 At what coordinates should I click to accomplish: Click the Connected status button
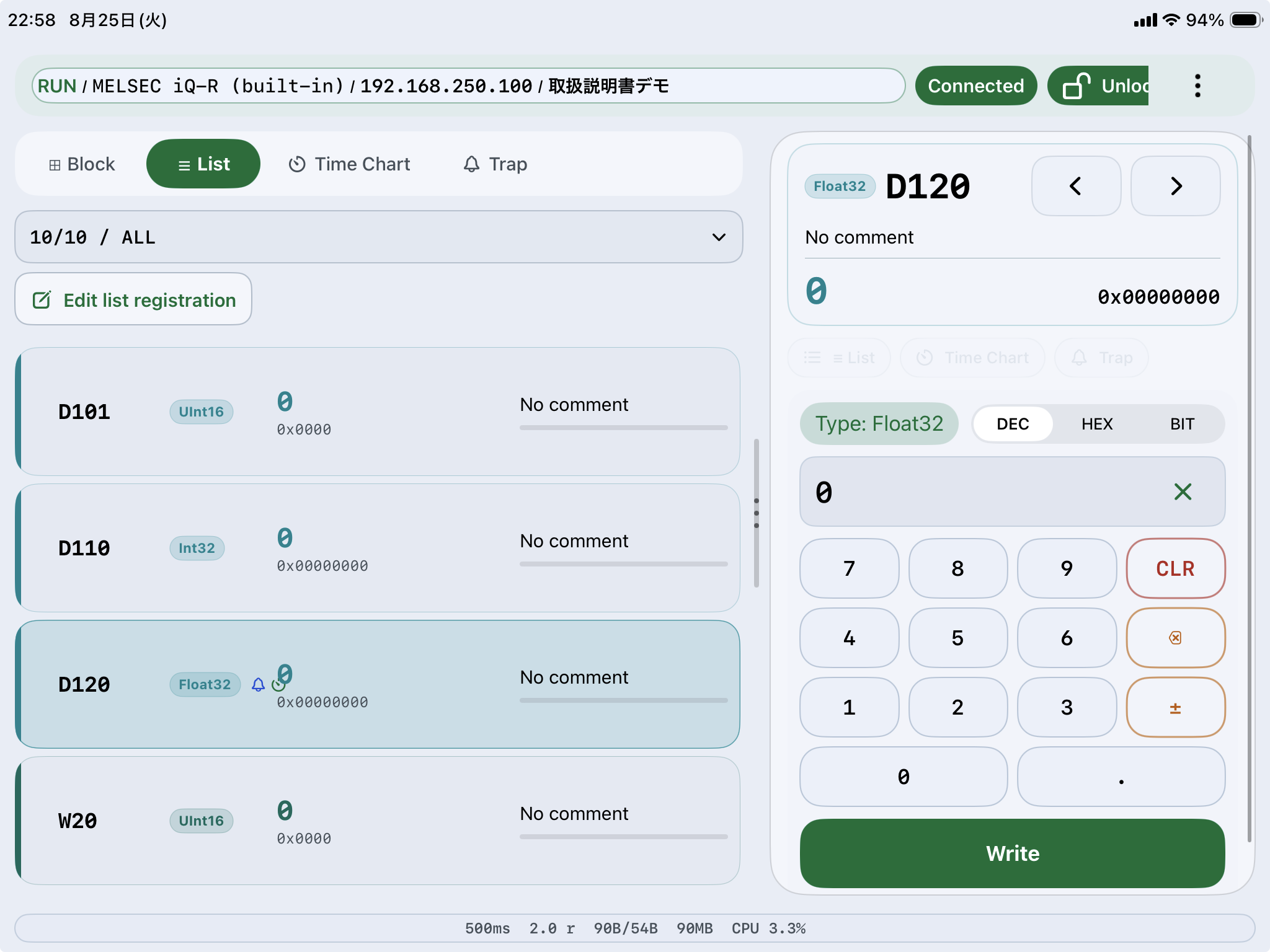tap(975, 86)
